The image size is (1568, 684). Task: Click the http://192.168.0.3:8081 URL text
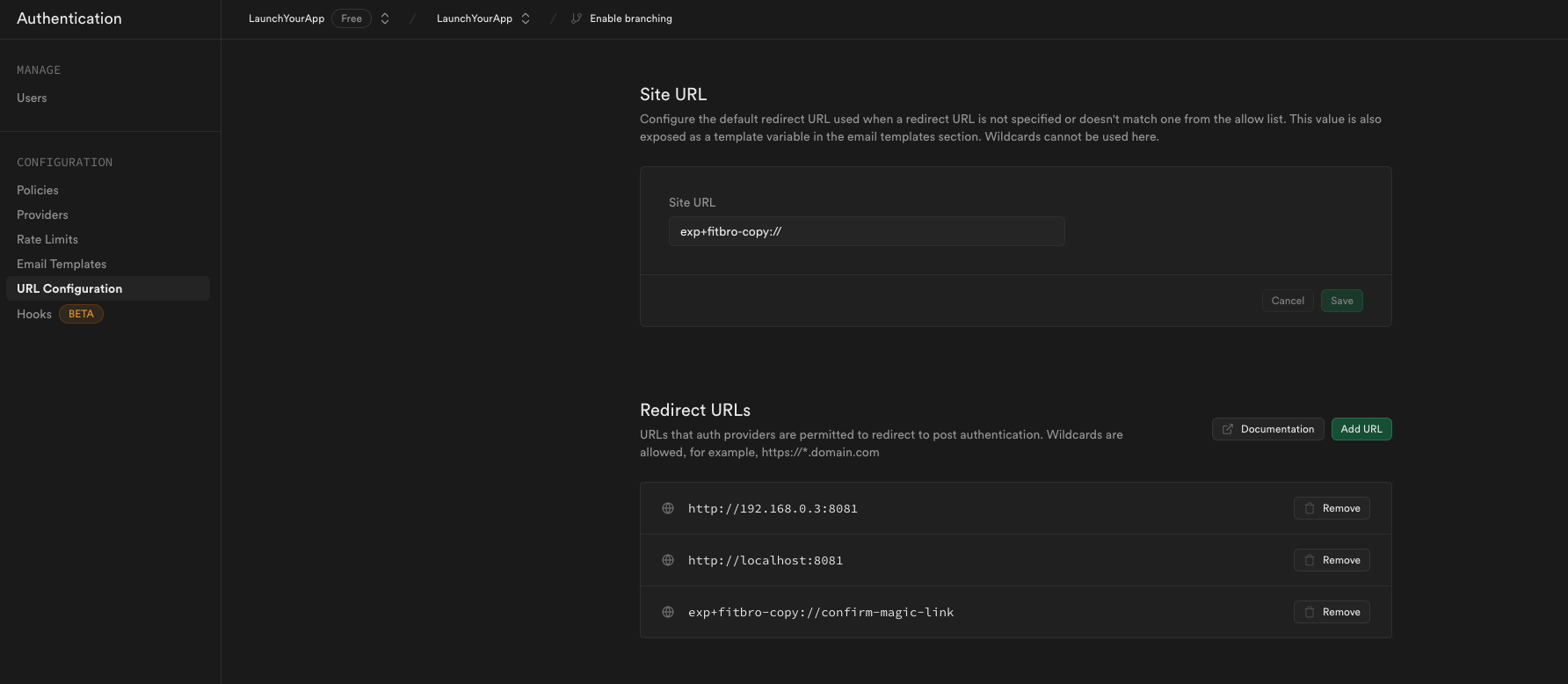click(x=773, y=508)
